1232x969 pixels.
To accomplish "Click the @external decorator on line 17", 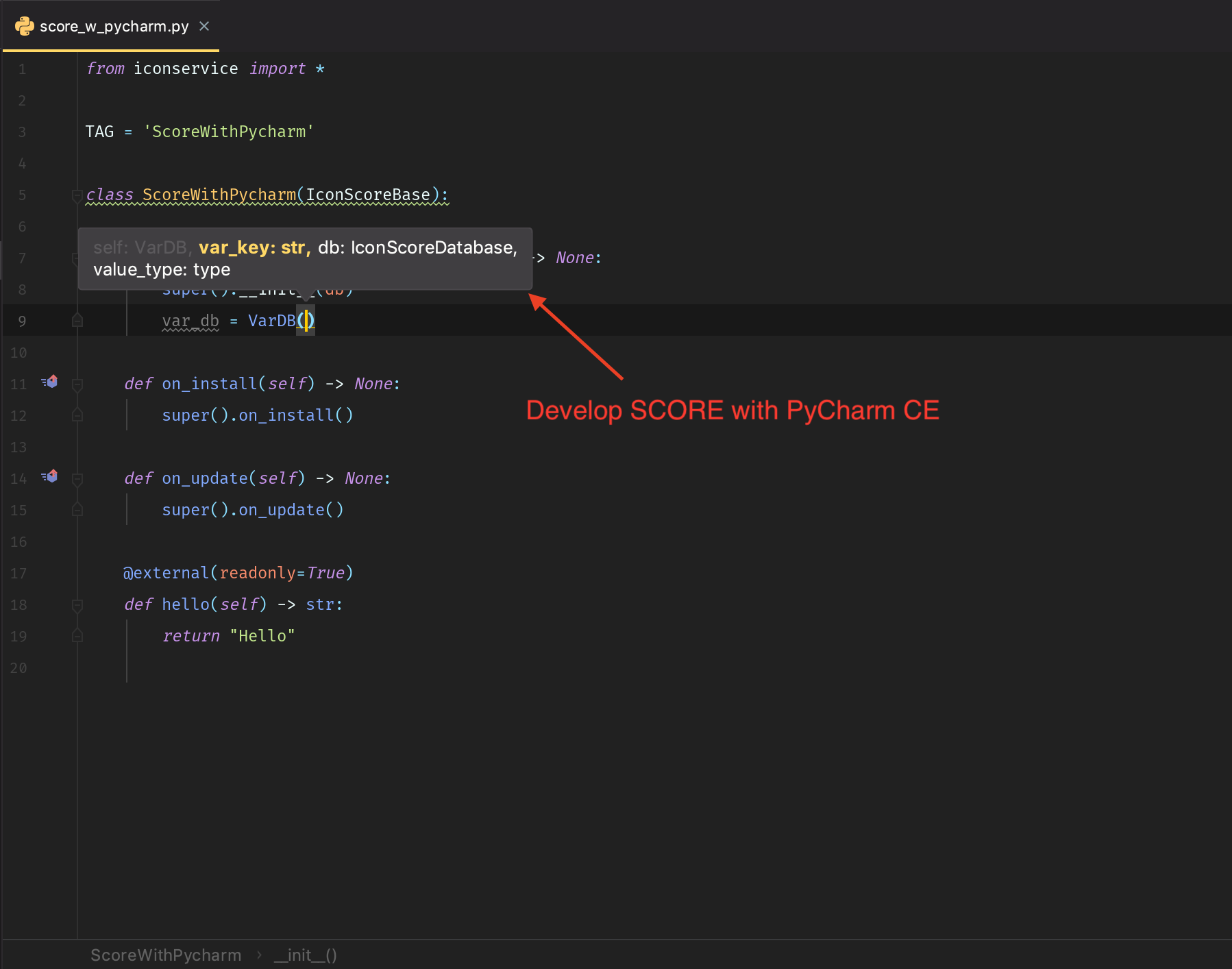I will [x=166, y=573].
